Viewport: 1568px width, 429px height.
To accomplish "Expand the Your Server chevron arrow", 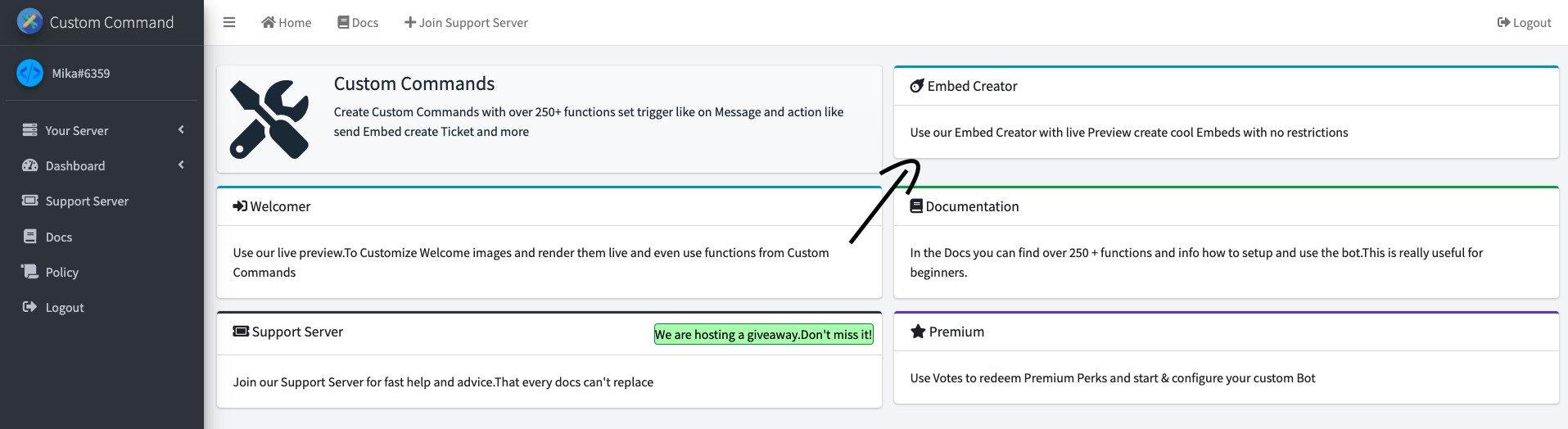I will (181, 129).
